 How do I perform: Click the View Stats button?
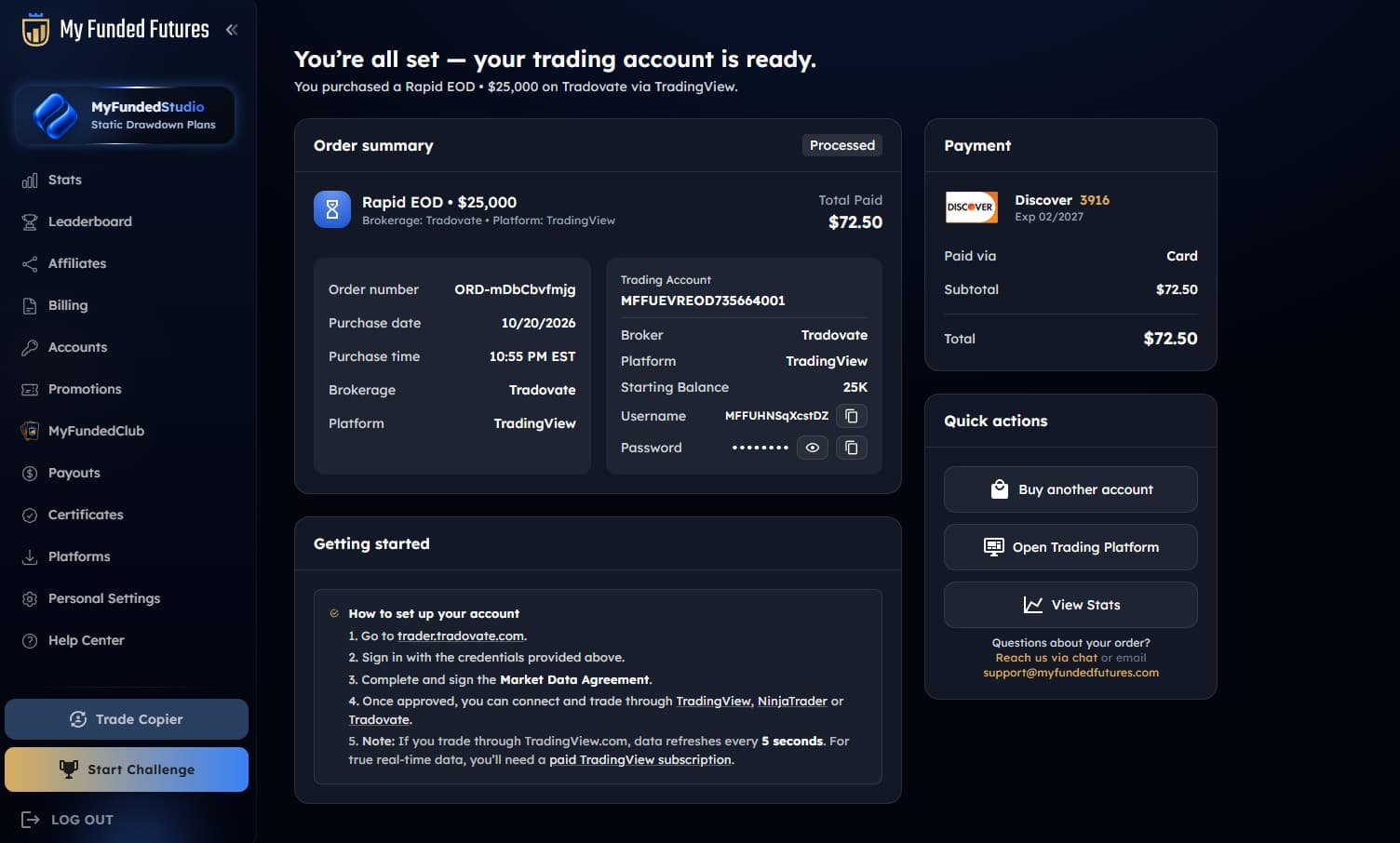(x=1070, y=605)
